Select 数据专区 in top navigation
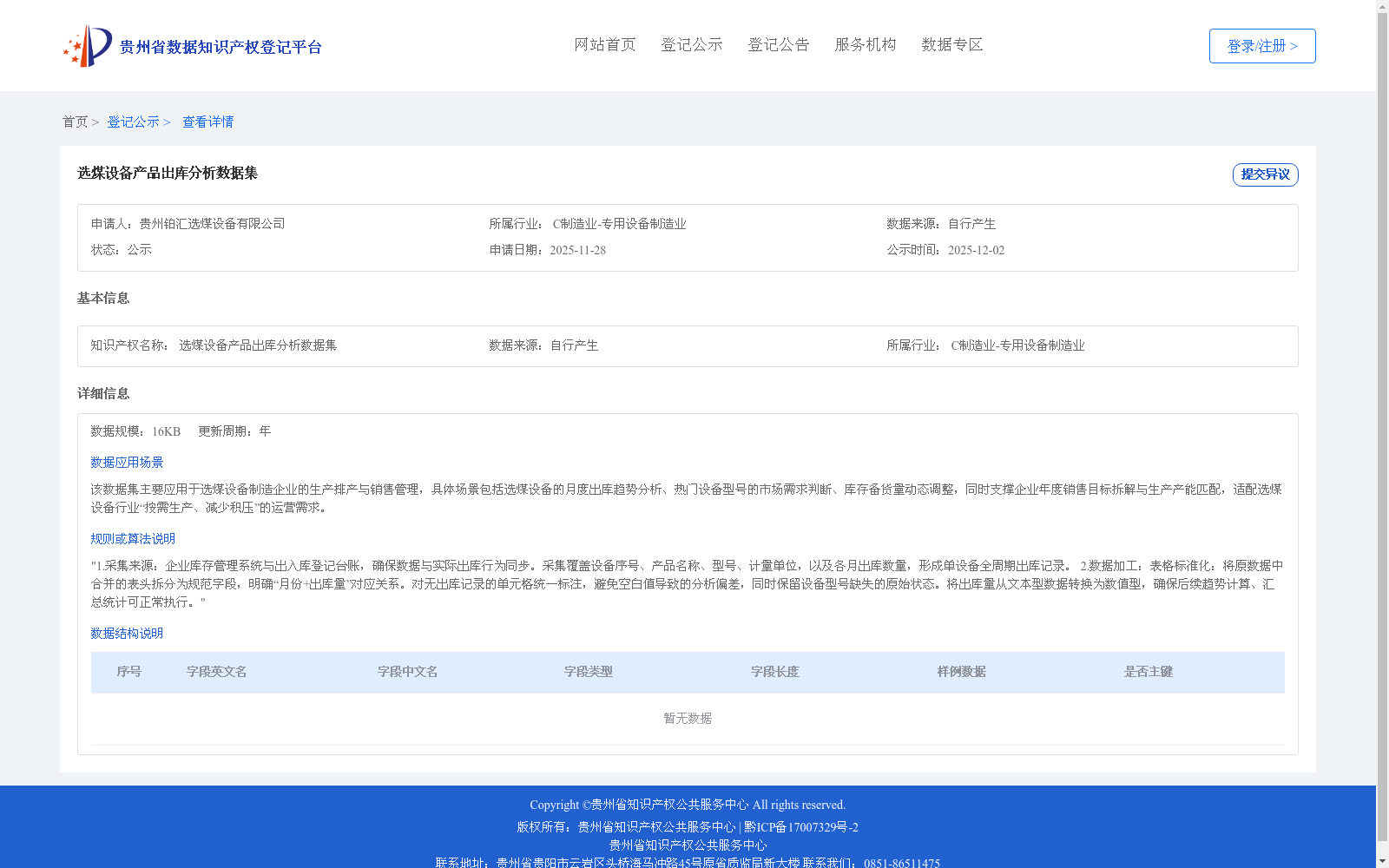 click(952, 45)
